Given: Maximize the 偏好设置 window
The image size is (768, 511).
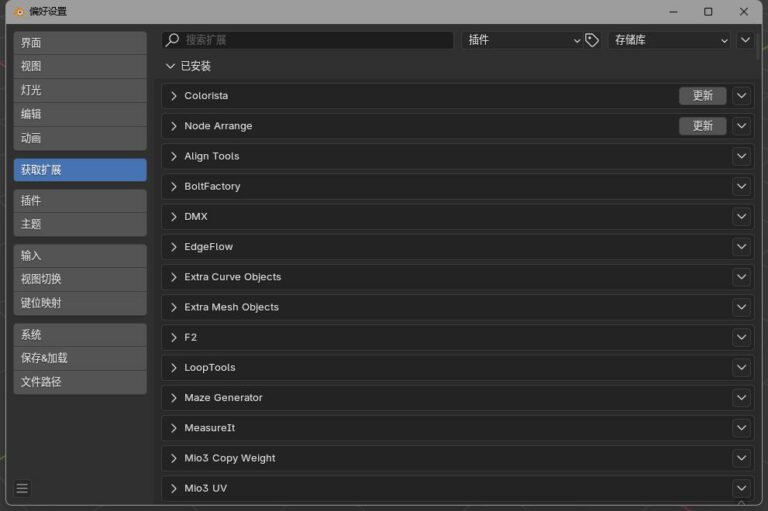Looking at the screenshot, I should pyautogui.click(x=708, y=12).
